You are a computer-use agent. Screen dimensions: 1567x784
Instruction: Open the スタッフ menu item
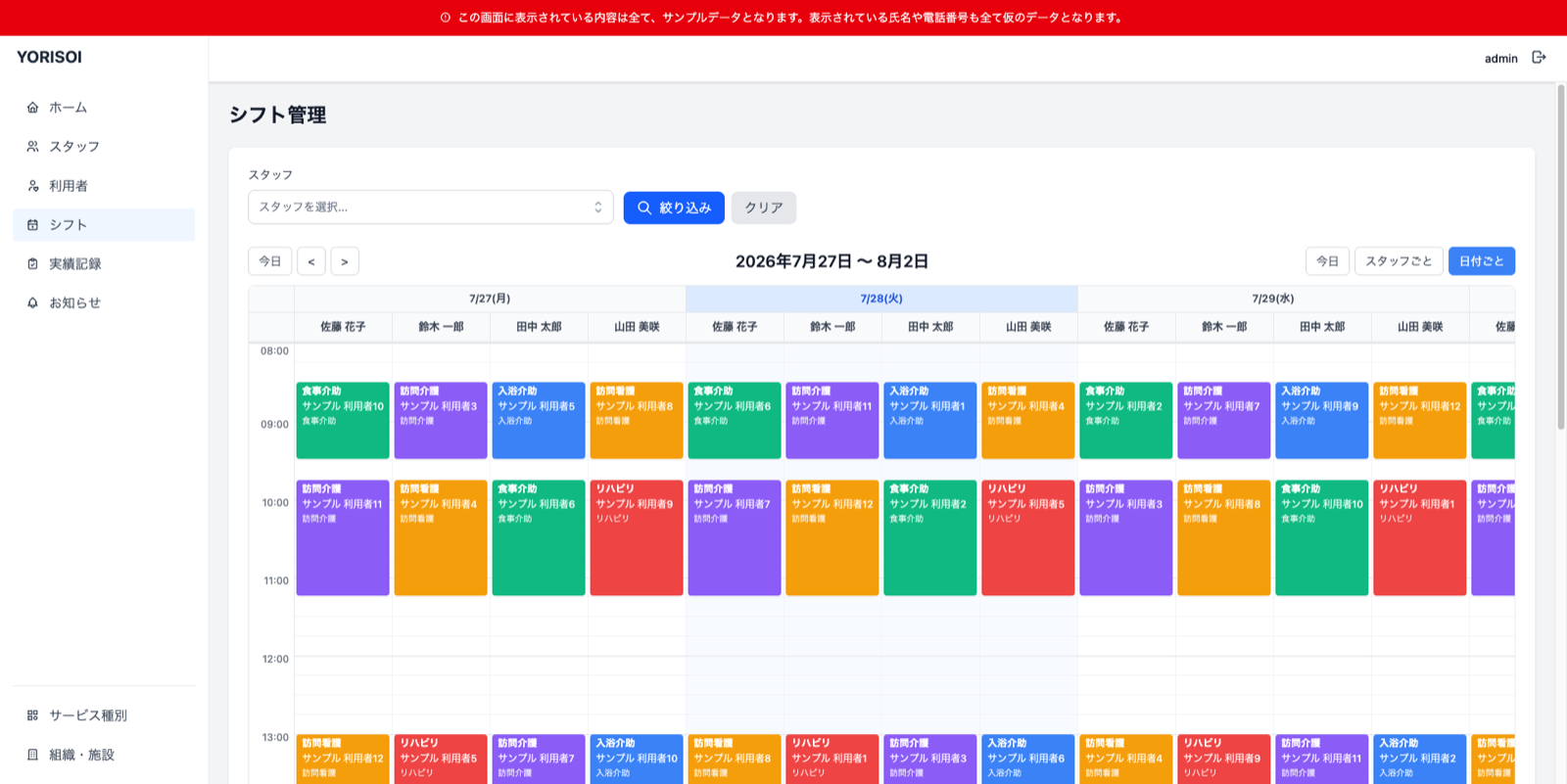[x=104, y=147]
